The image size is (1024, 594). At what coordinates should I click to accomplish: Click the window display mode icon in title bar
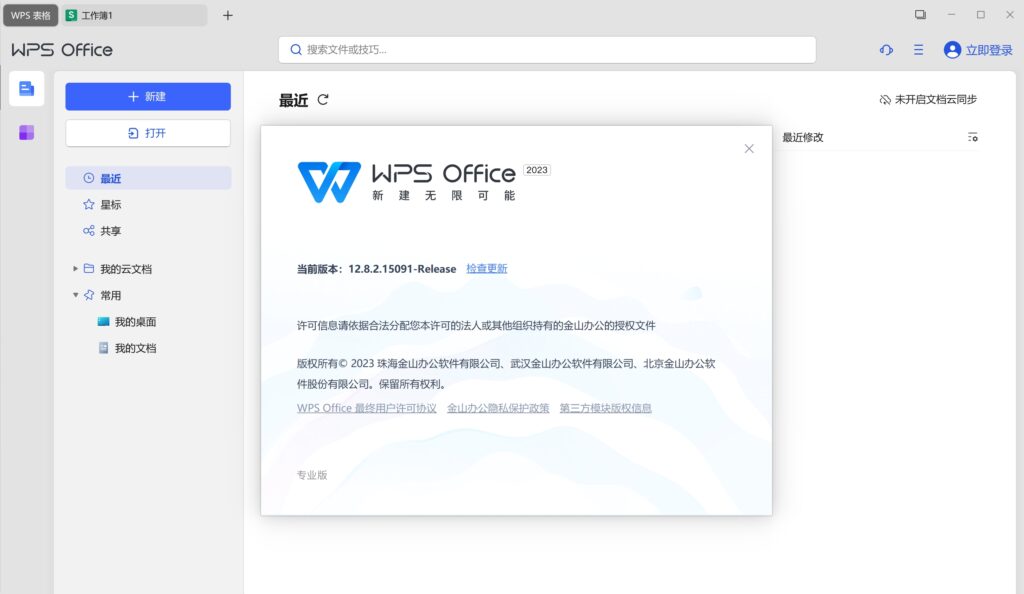920,14
